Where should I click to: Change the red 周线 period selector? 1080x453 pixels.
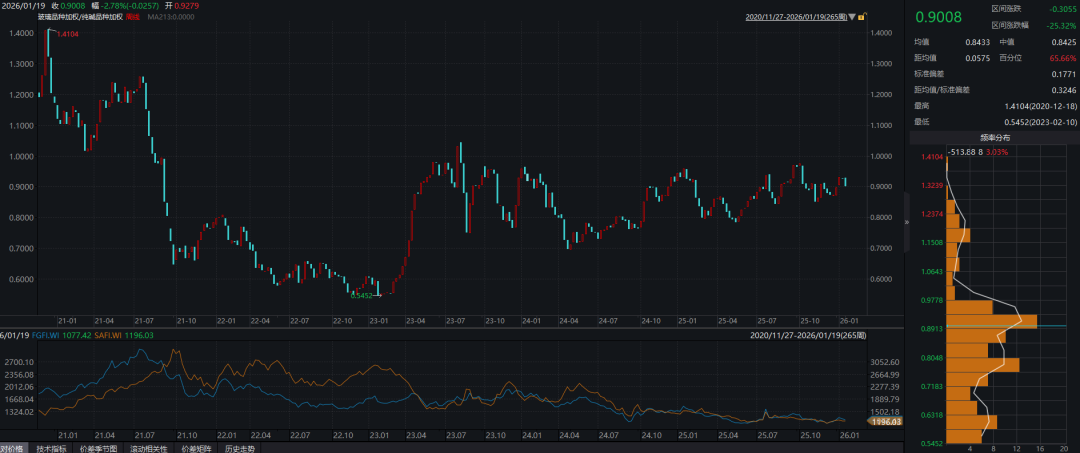(132, 17)
